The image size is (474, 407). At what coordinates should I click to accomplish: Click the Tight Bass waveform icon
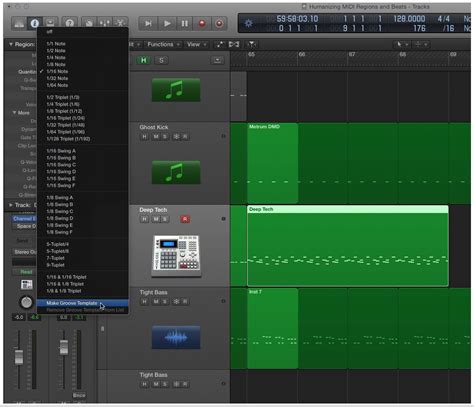pos(176,337)
